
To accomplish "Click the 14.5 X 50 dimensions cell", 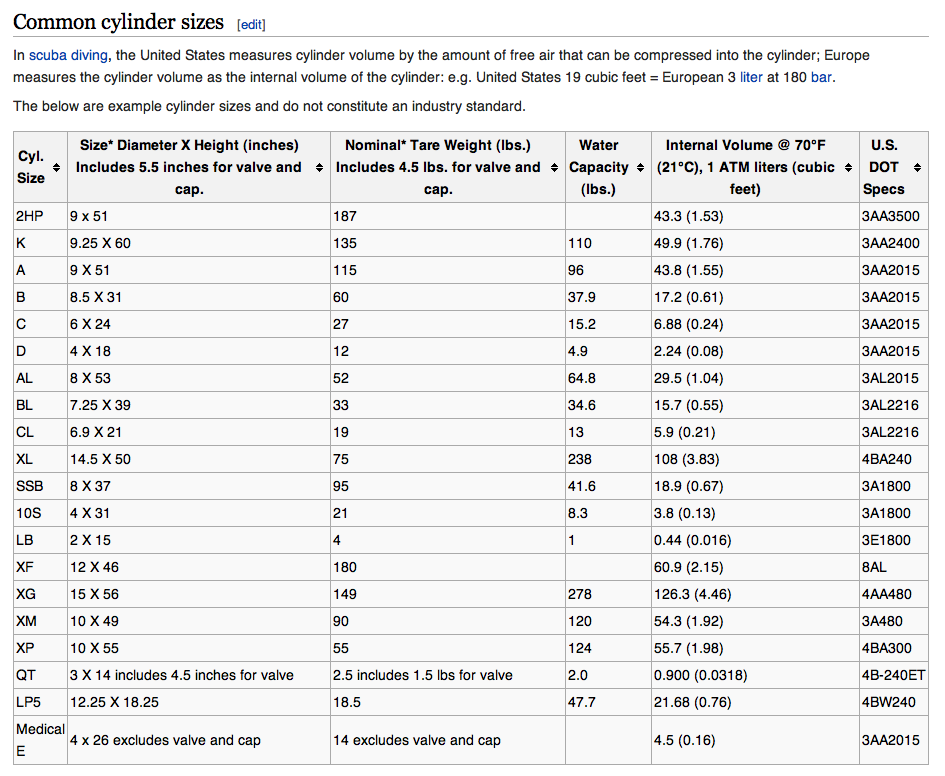I will (100, 459).
